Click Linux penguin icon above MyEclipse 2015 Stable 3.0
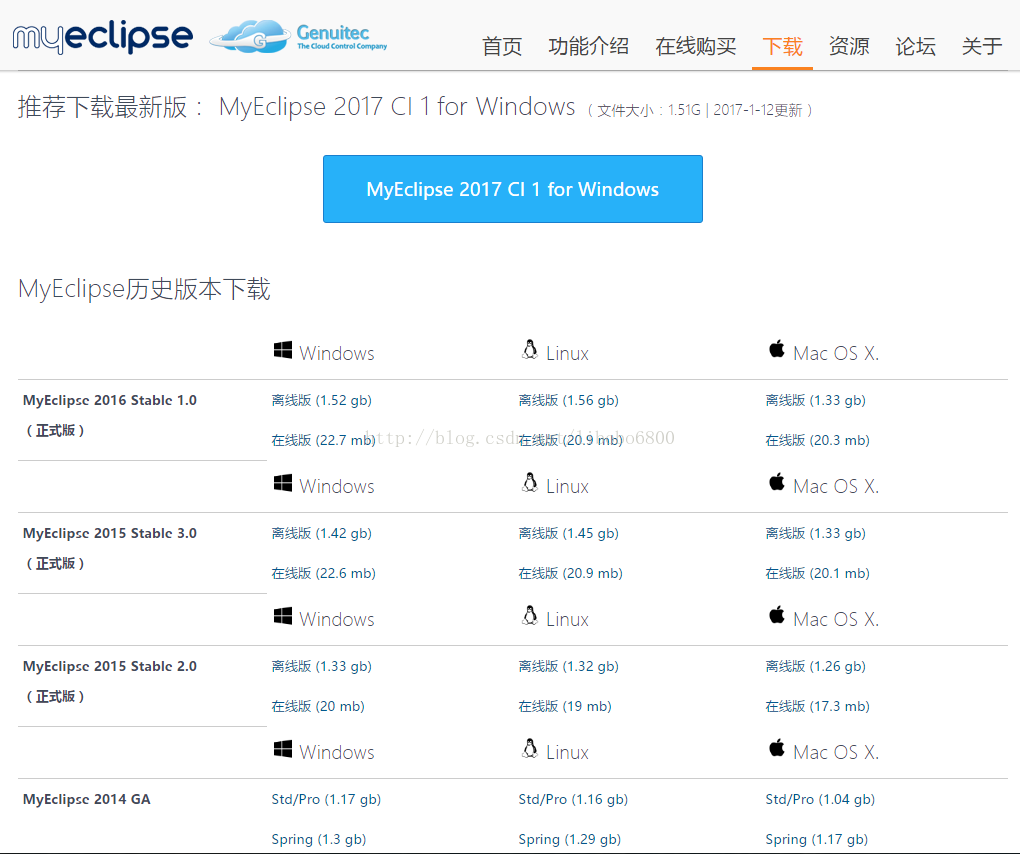 click(x=530, y=483)
